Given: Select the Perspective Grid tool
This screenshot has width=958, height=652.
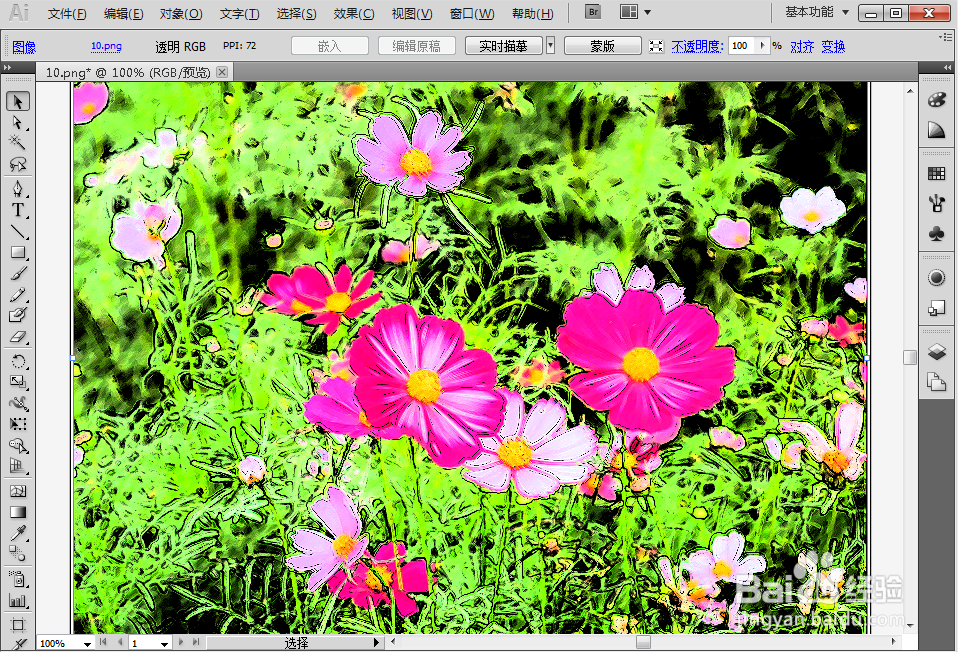Looking at the screenshot, I should coord(18,467).
